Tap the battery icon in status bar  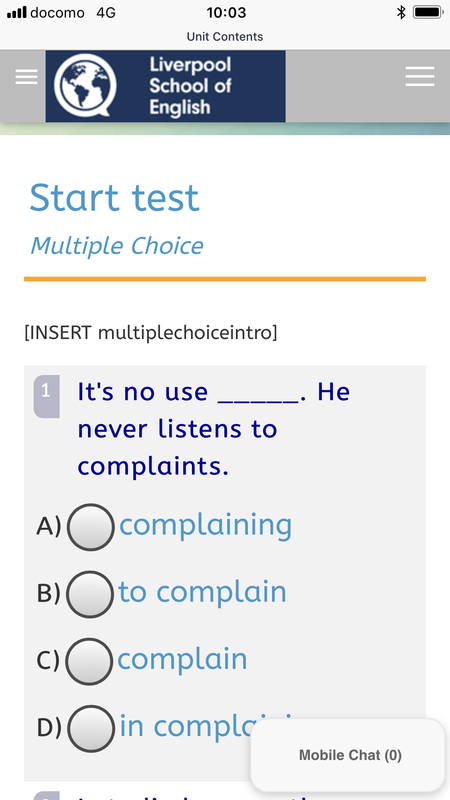428,12
